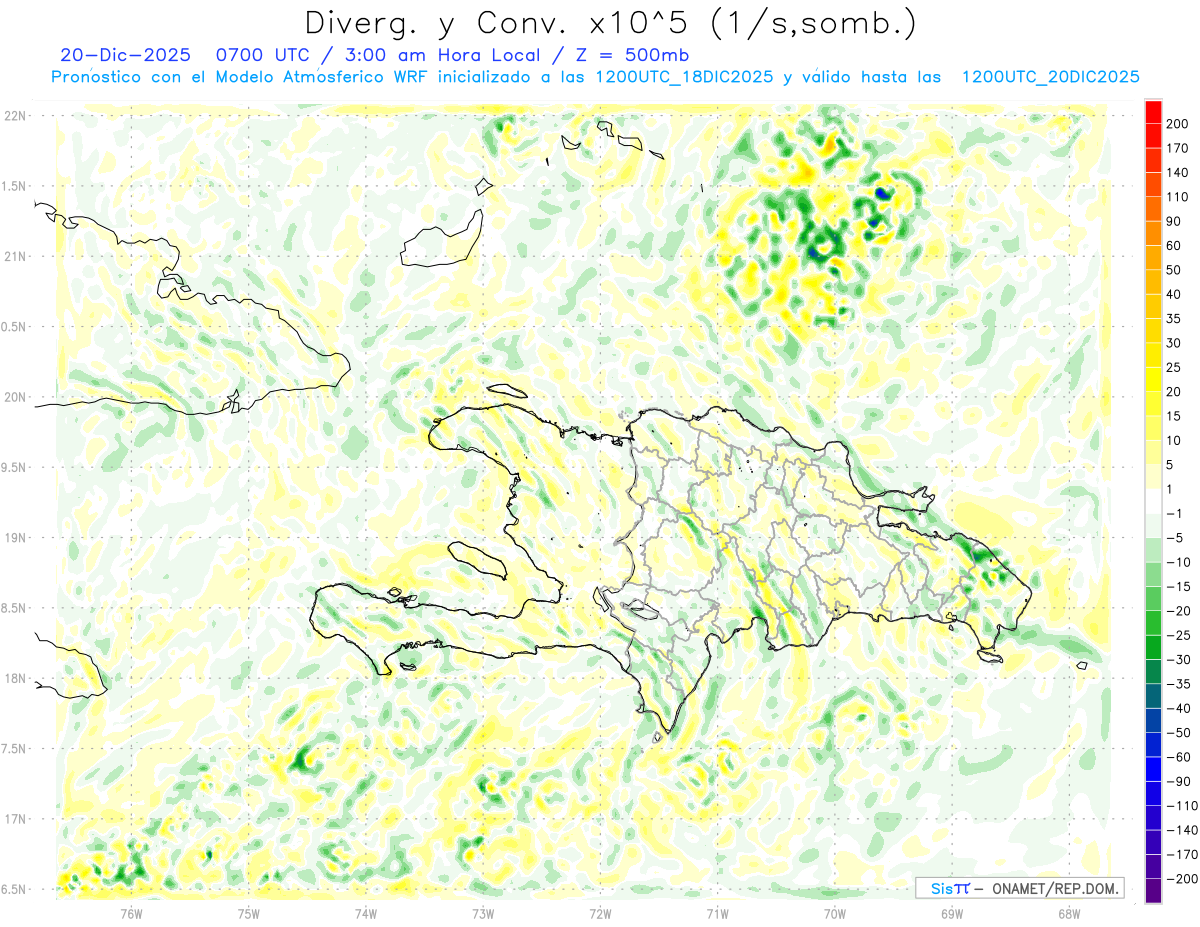
Task: Click the positive 110 color scale value
Action: [1177, 197]
